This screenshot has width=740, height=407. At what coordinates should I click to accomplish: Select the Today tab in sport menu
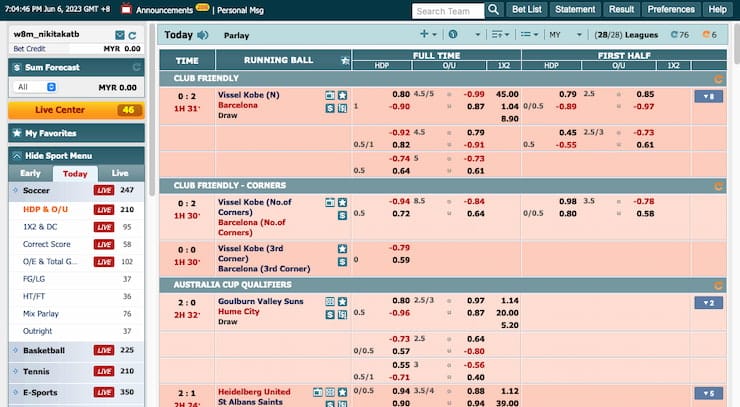75,174
